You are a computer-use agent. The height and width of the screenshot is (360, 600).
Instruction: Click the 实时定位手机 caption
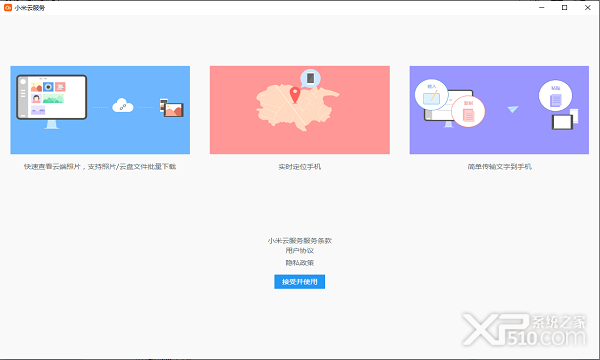300,166
